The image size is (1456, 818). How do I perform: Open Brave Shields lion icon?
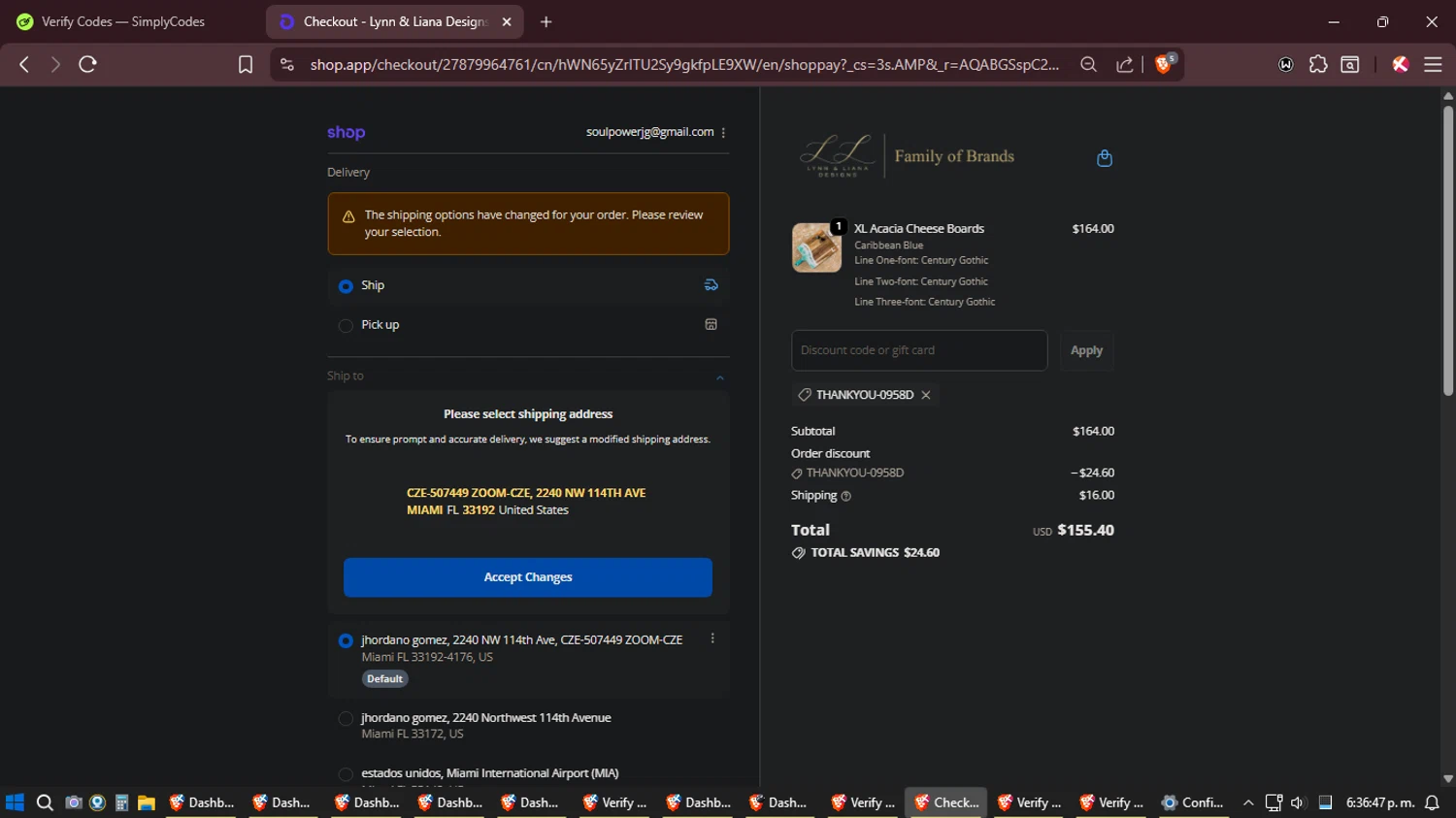coord(1165,63)
